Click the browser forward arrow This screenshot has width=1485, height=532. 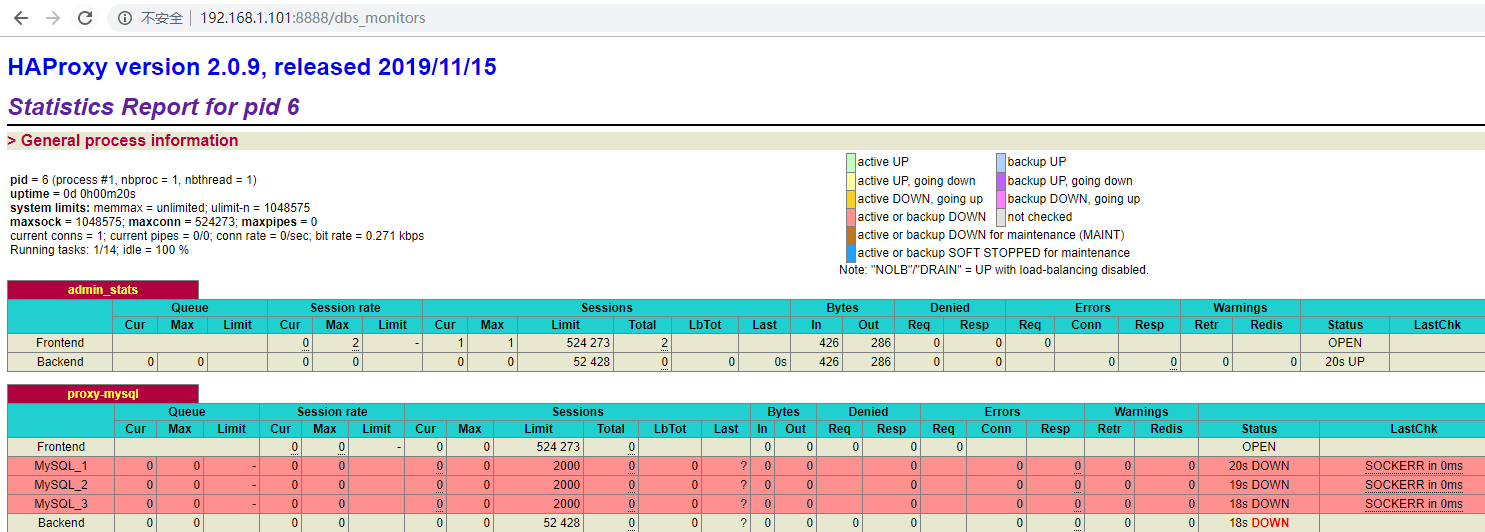pyautogui.click(x=53, y=18)
